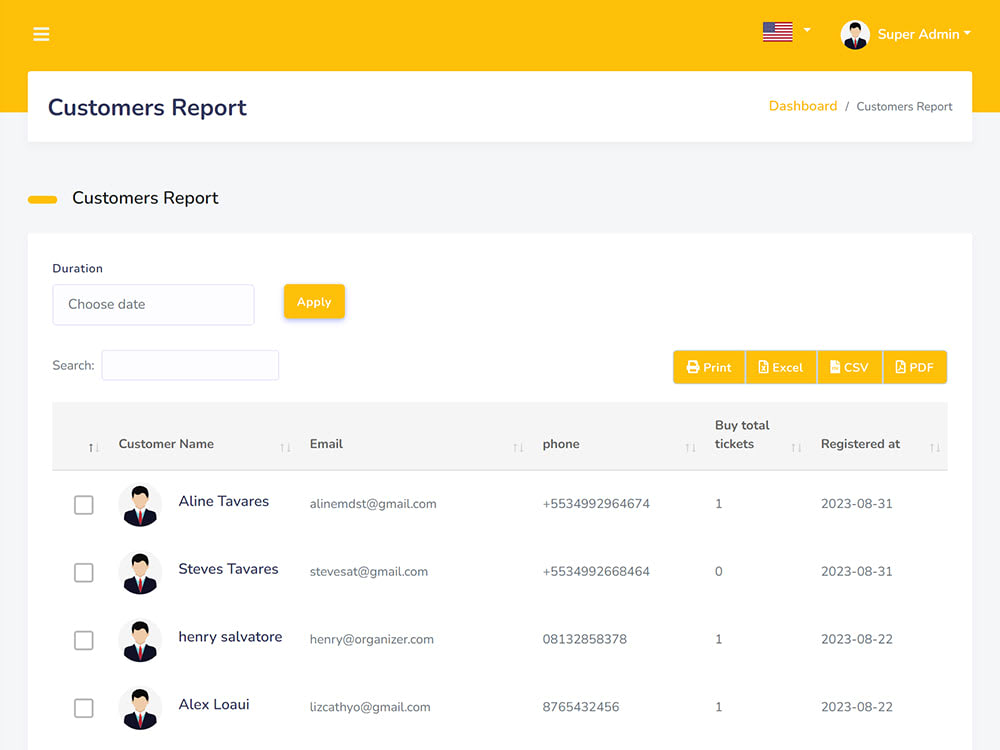The height and width of the screenshot is (750, 1000).
Task: Click email henry@organizer.com
Action: 372,639
